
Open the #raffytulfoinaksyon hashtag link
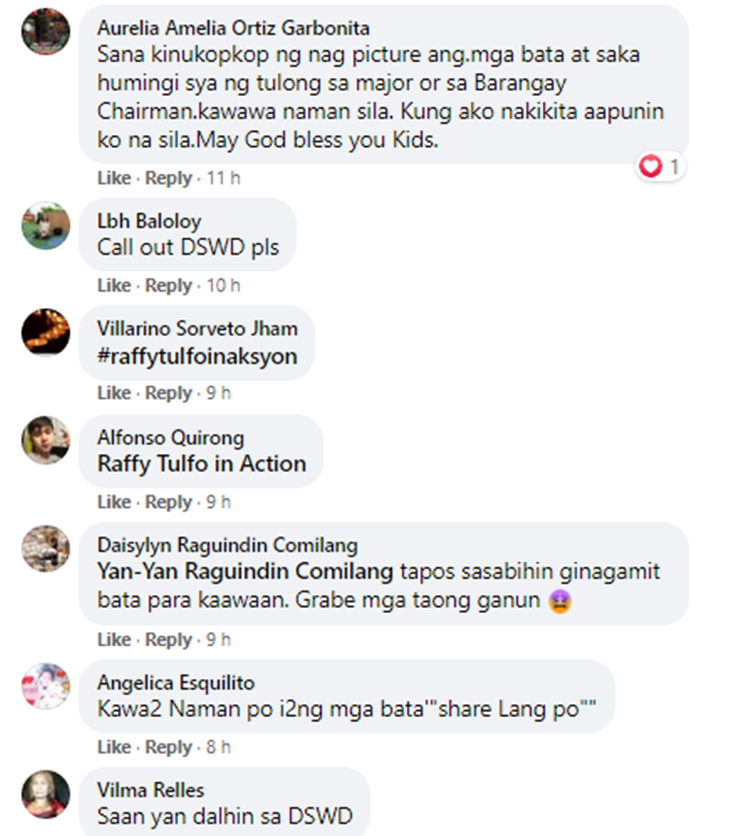(197, 356)
